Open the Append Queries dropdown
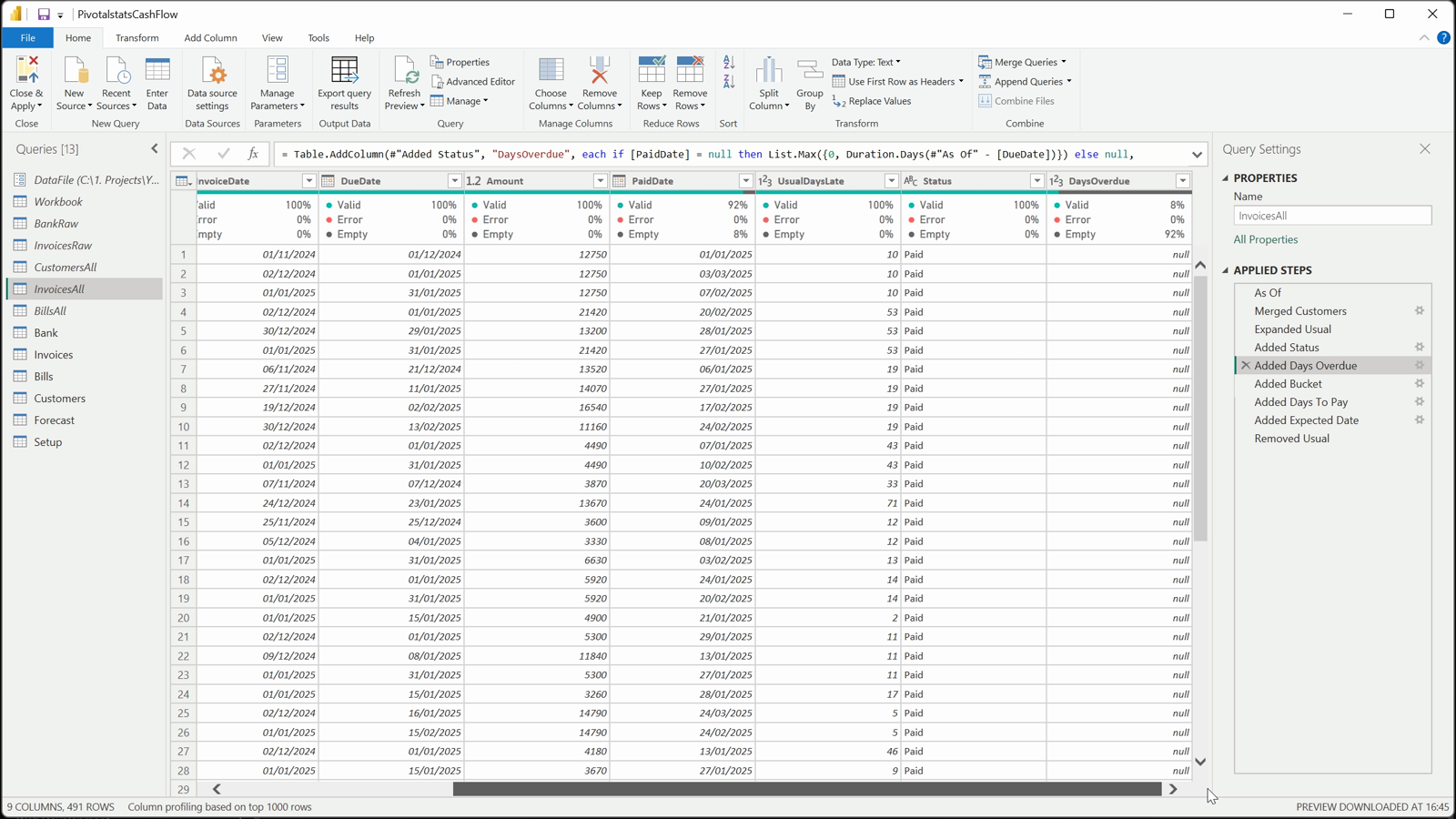 point(1025,82)
